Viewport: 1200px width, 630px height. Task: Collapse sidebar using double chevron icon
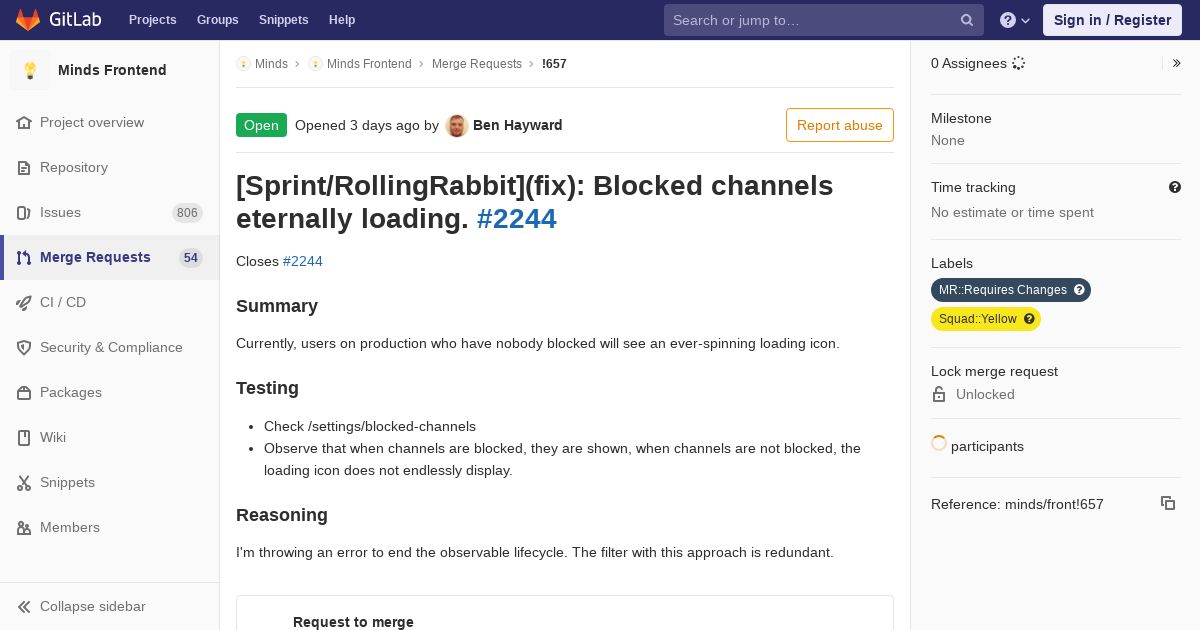[x=24, y=606]
